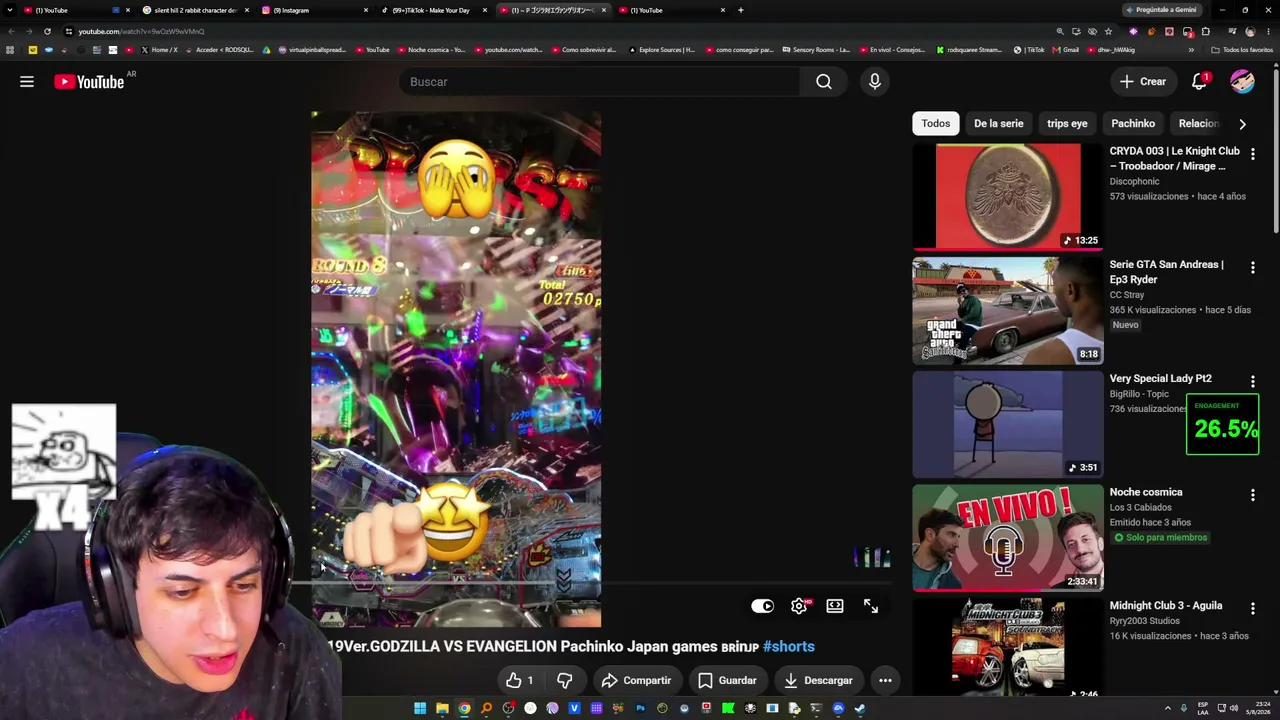The height and width of the screenshot is (720, 1280).
Task: Open the Midnight Club 3 - Aguila title
Action: coord(1166,606)
